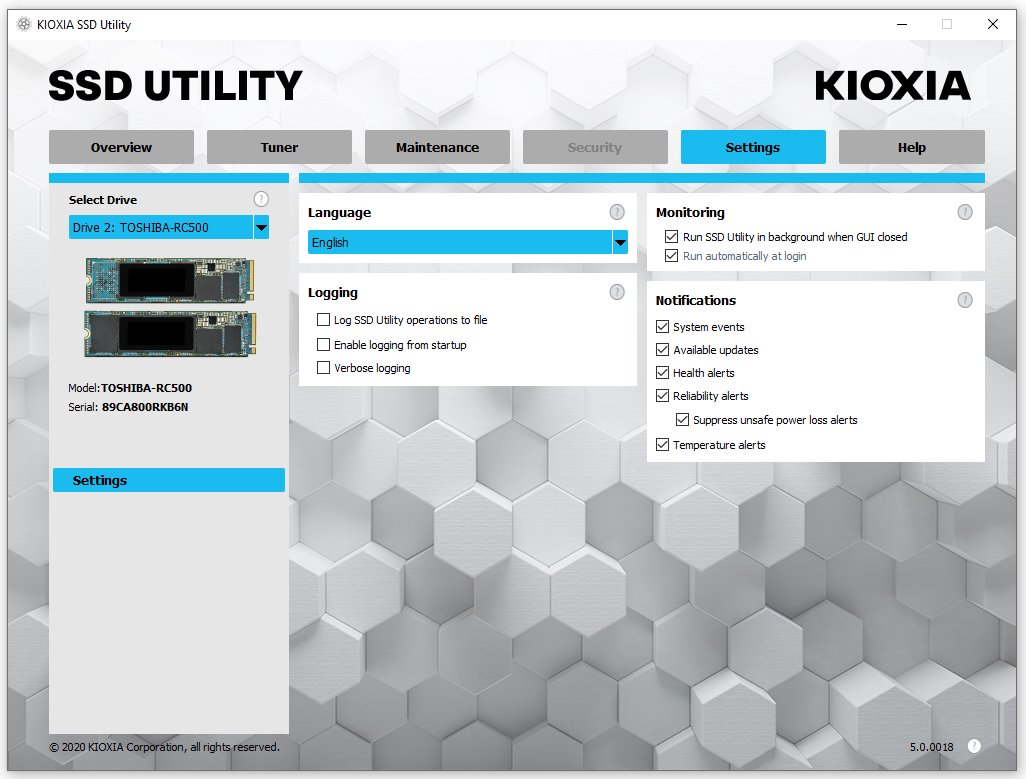Screen dimensions: 1026x779
Task: Toggle Run automatically at login
Action: (x=671, y=256)
